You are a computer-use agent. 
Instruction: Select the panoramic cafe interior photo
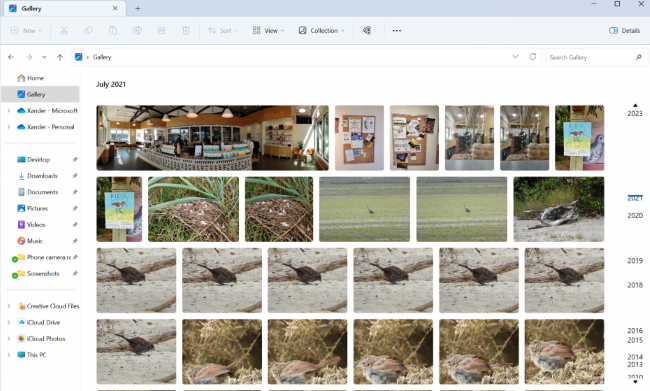(213, 138)
